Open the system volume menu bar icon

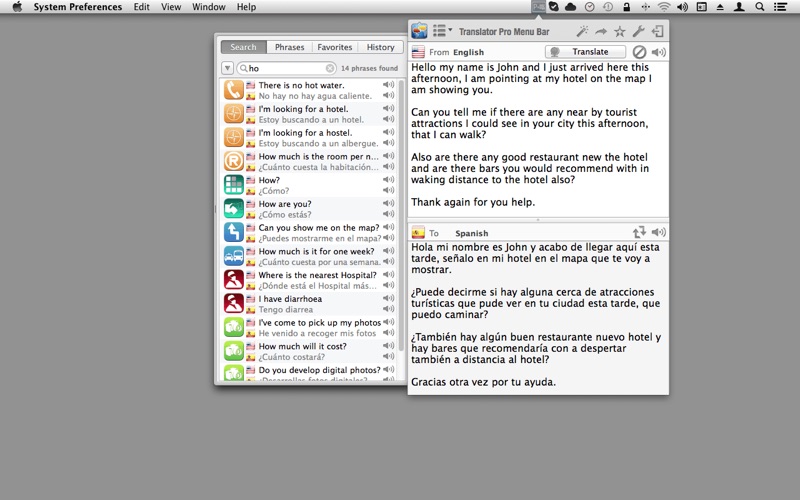click(x=682, y=7)
